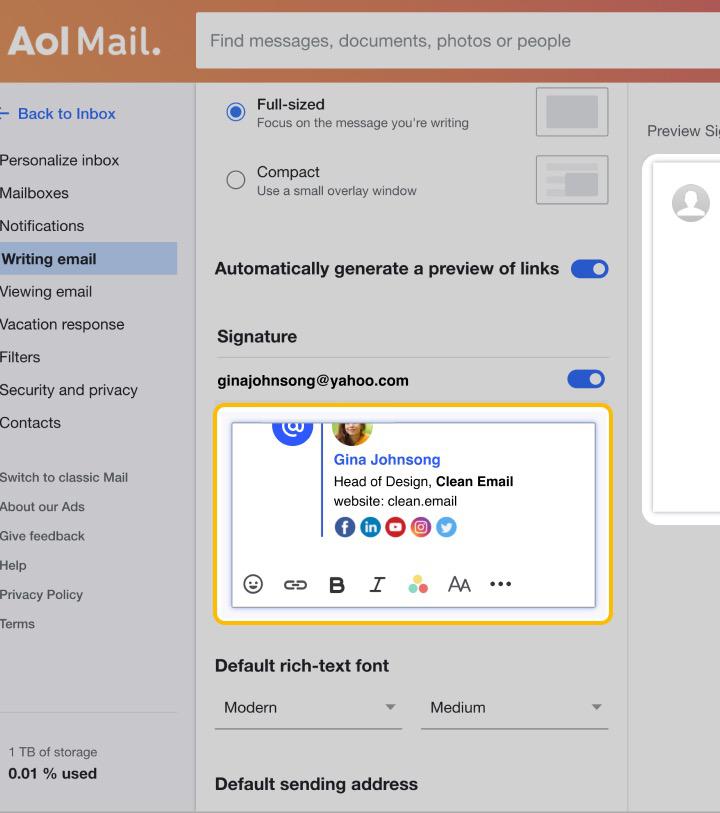Image resolution: width=720 pixels, height=813 pixels.
Task: Open the Modern font family dropdown
Action: [308, 708]
